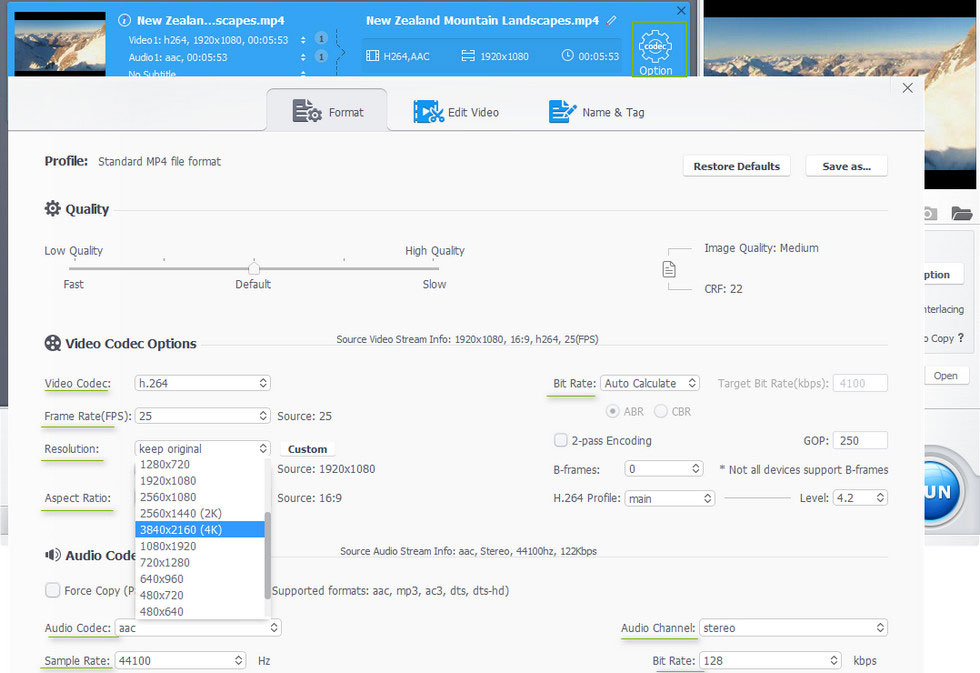Click the pencil icon to rename output file

pos(612,20)
